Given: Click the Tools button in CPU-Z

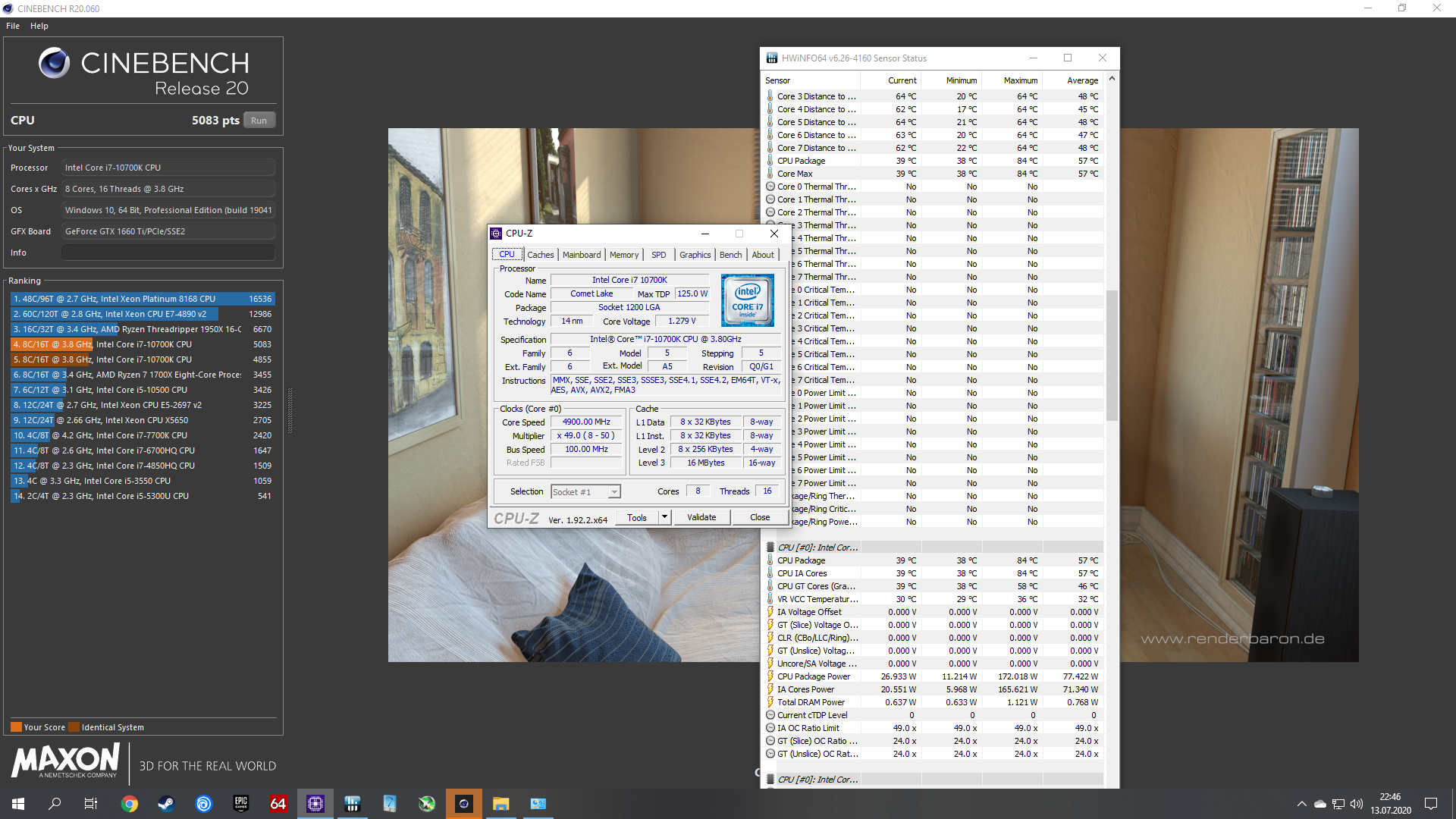Looking at the screenshot, I should point(637,517).
